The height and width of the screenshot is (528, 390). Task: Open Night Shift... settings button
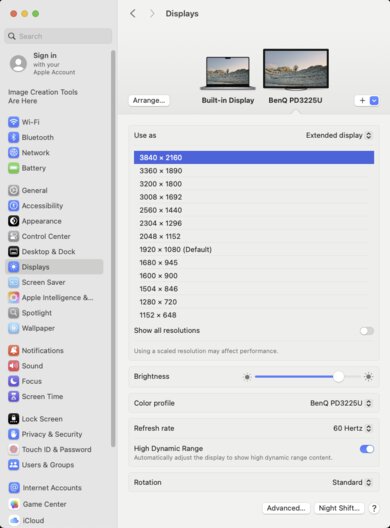[x=339, y=508]
